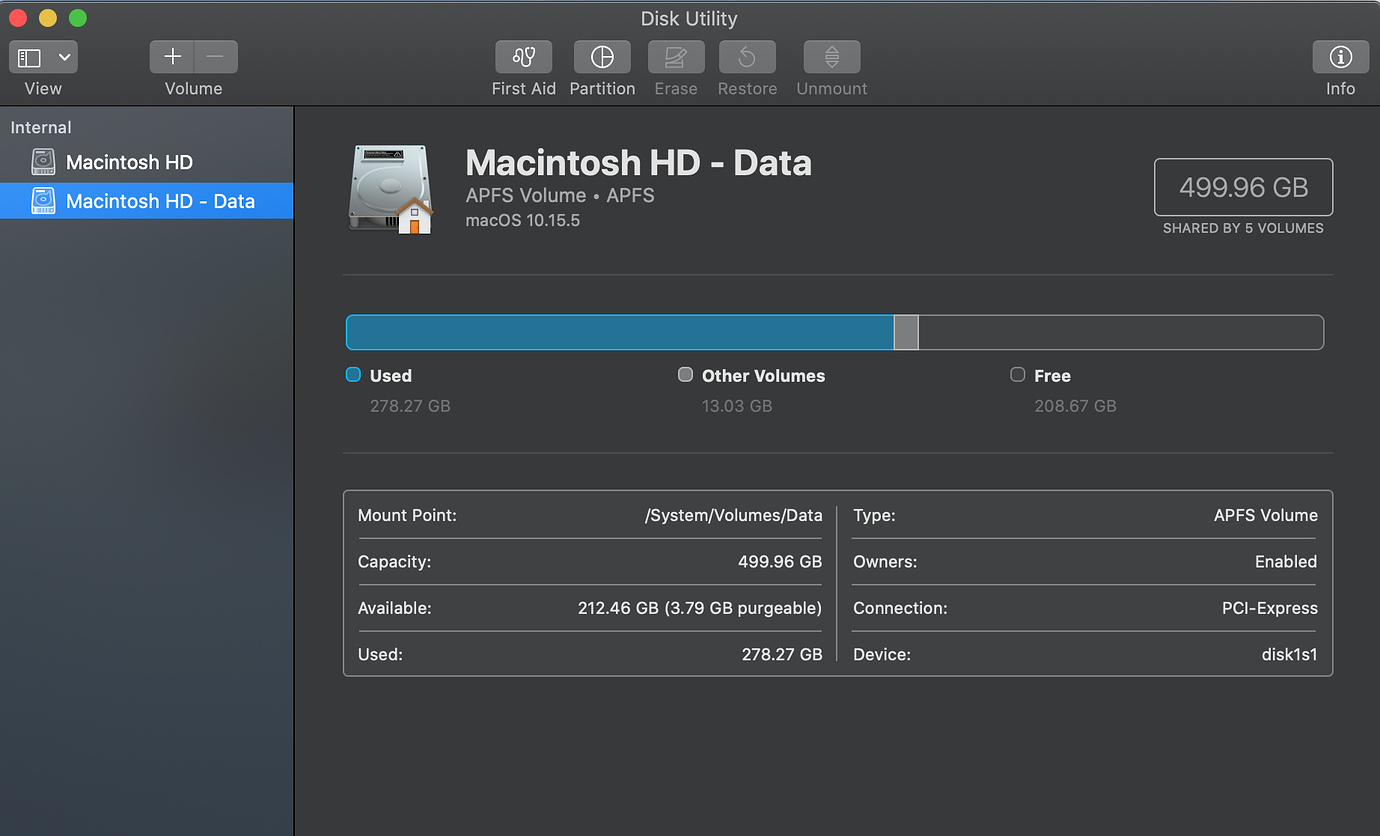1380x836 pixels.
Task: Add a volume with the plus button
Action: point(172,57)
